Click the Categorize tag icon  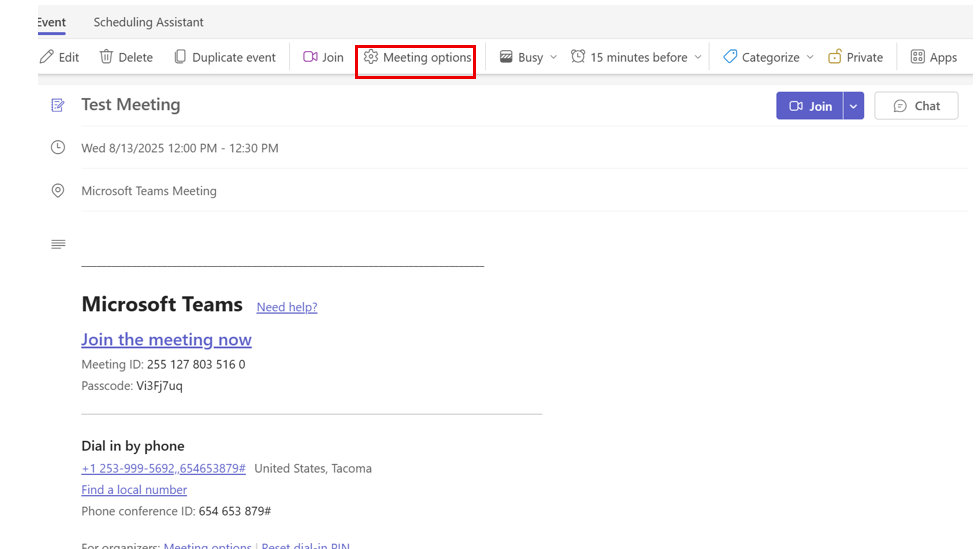pos(730,57)
